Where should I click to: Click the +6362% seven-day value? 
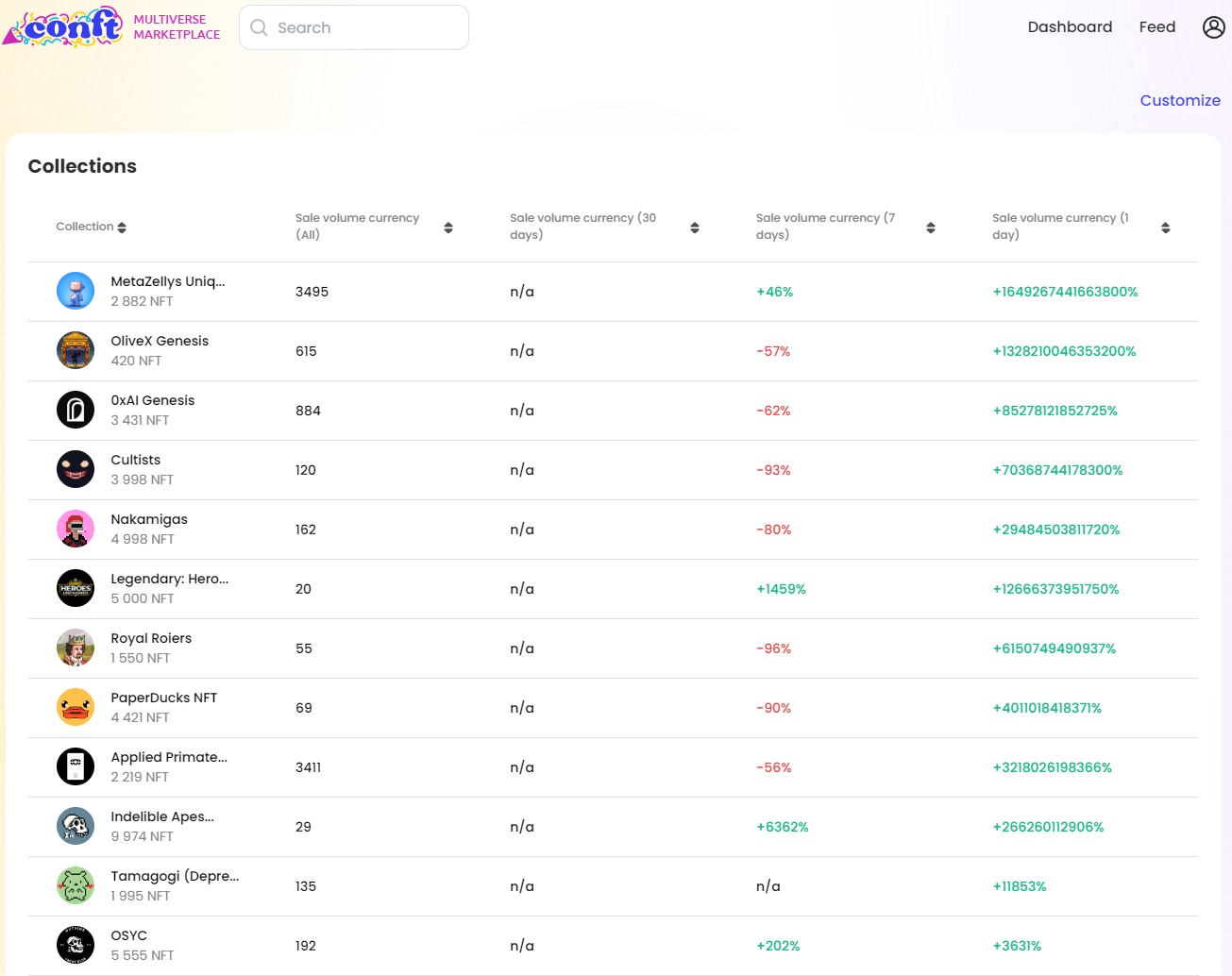pyautogui.click(x=783, y=827)
